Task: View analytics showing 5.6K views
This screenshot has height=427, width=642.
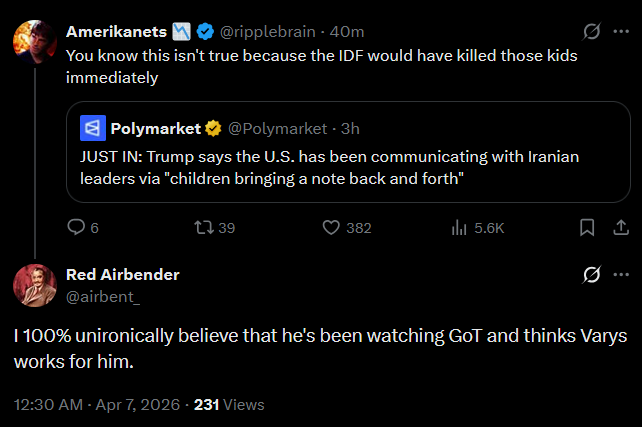Action: [x=461, y=228]
